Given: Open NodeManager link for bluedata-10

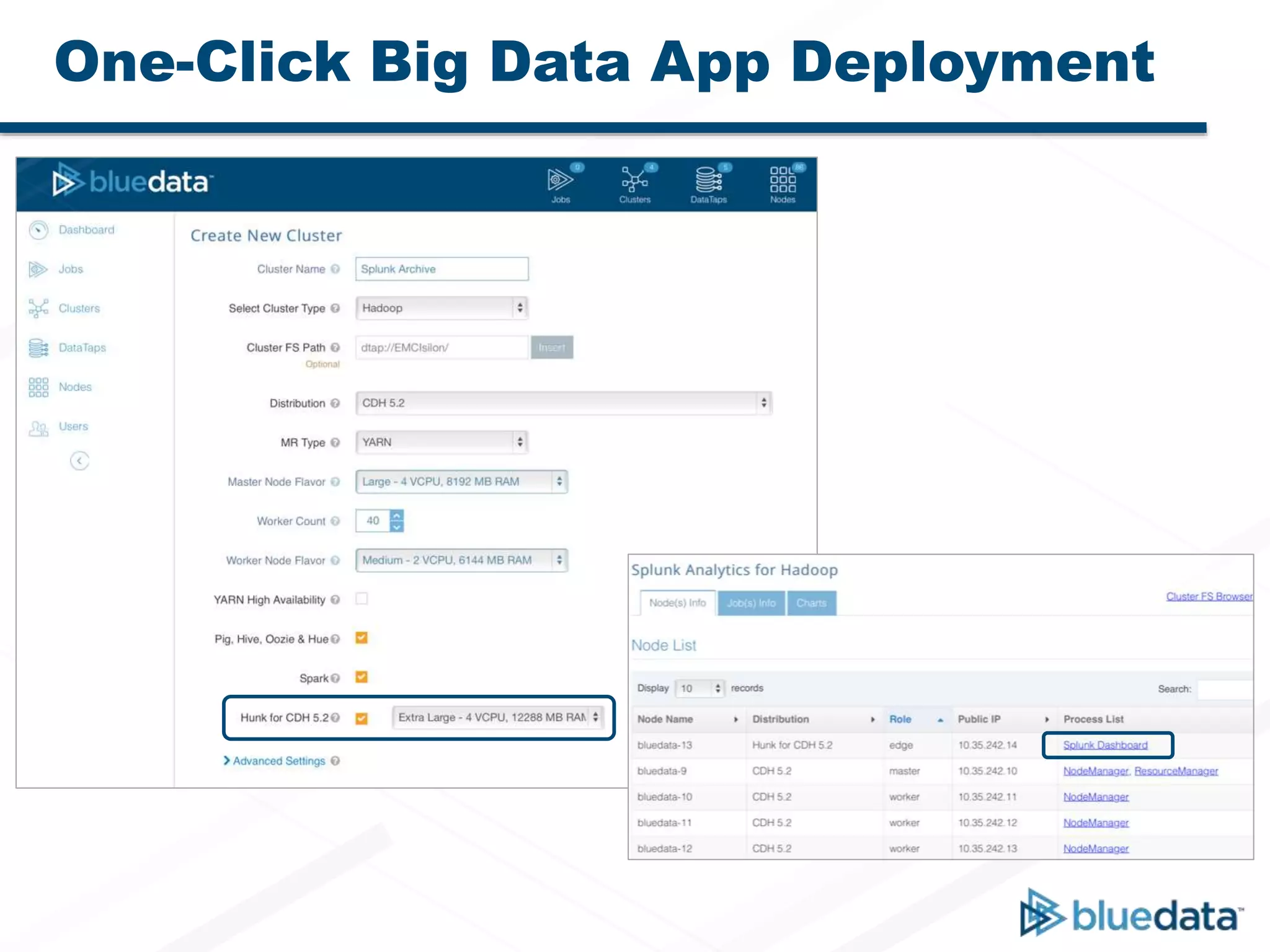Looking at the screenshot, I should click(x=1096, y=797).
